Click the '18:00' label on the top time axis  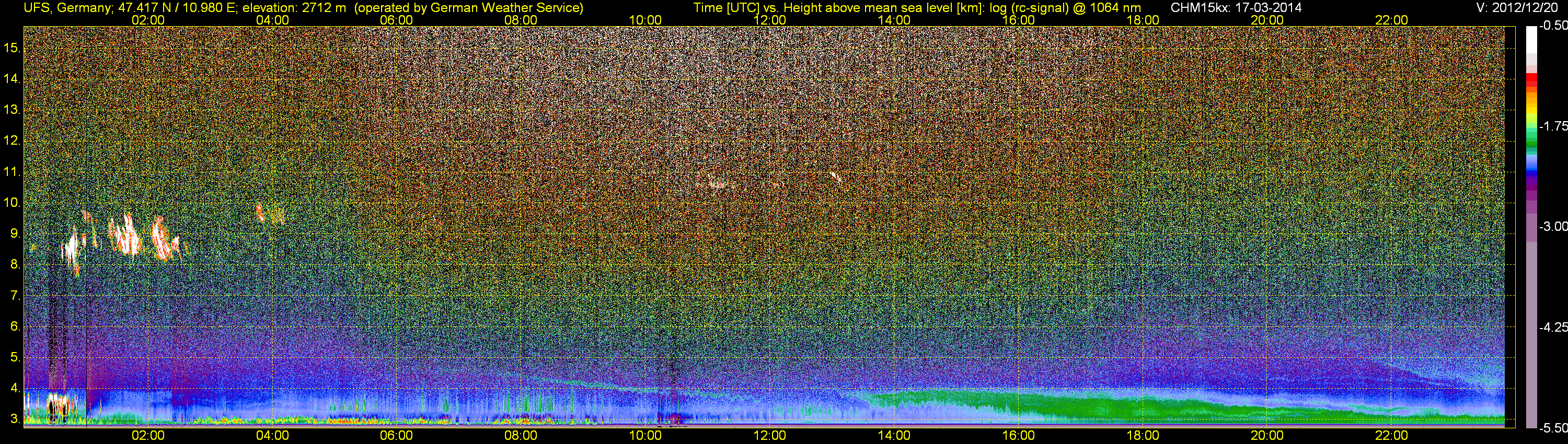tap(1143, 20)
